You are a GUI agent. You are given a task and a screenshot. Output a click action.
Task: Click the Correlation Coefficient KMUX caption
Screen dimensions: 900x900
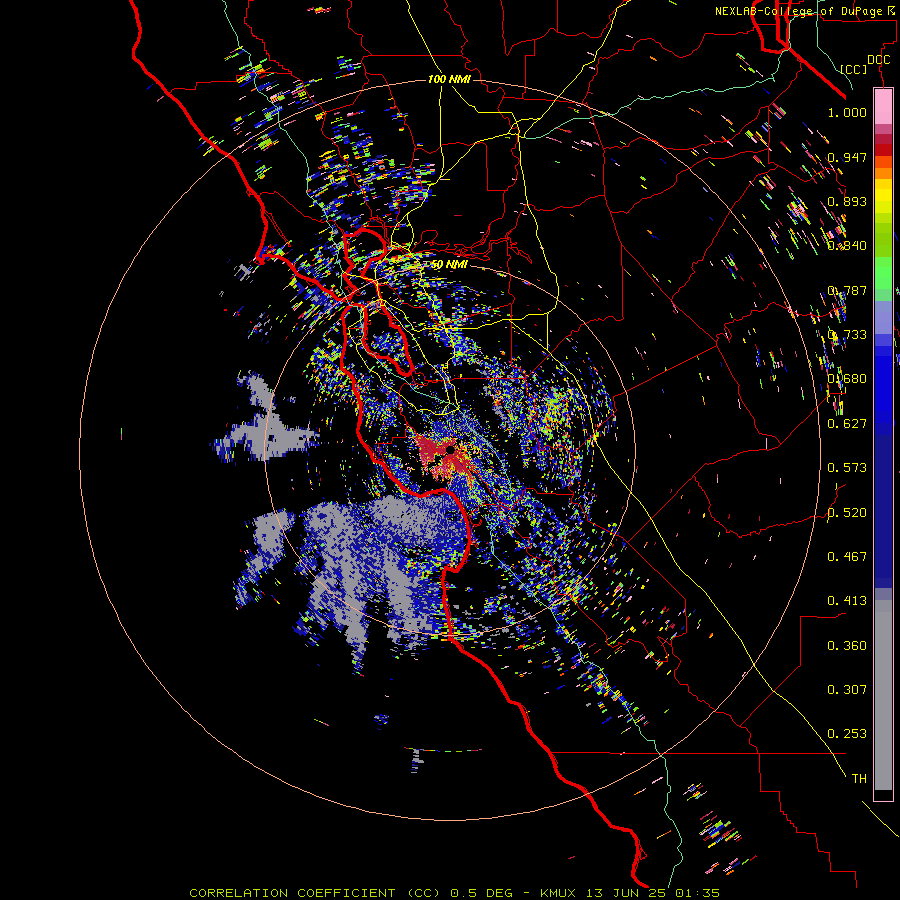pyautogui.click(x=454, y=893)
